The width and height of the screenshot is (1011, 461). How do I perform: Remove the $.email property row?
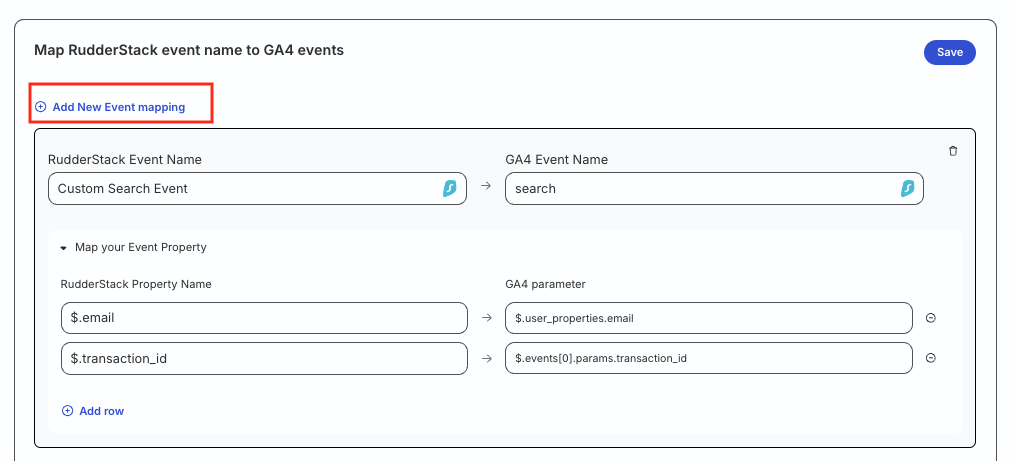[x=930, y=318]
